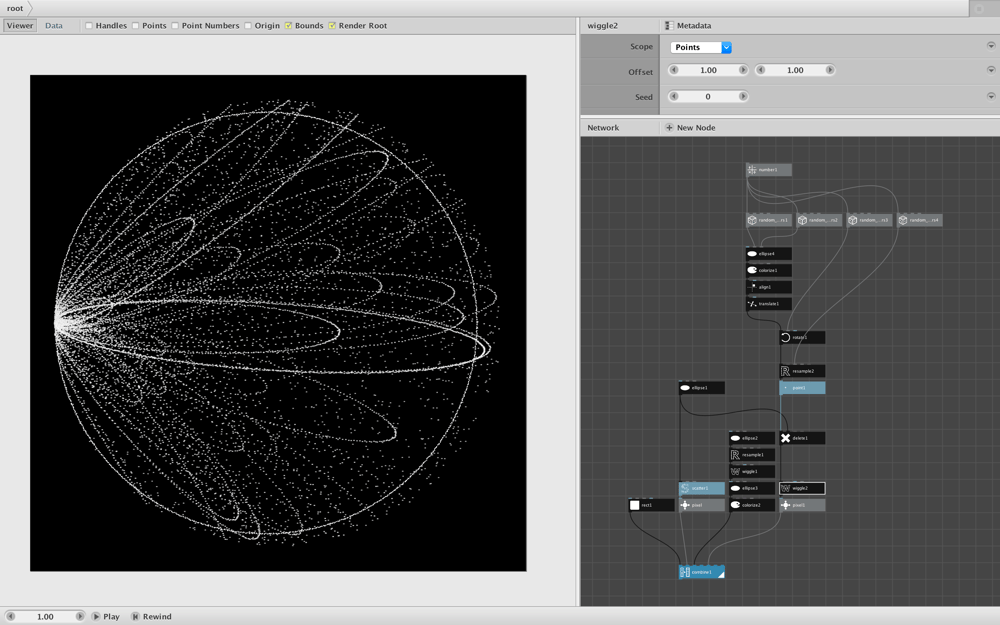Select the resample2 node
This screenshot has width=1000, height=625.
click(802, 371)
